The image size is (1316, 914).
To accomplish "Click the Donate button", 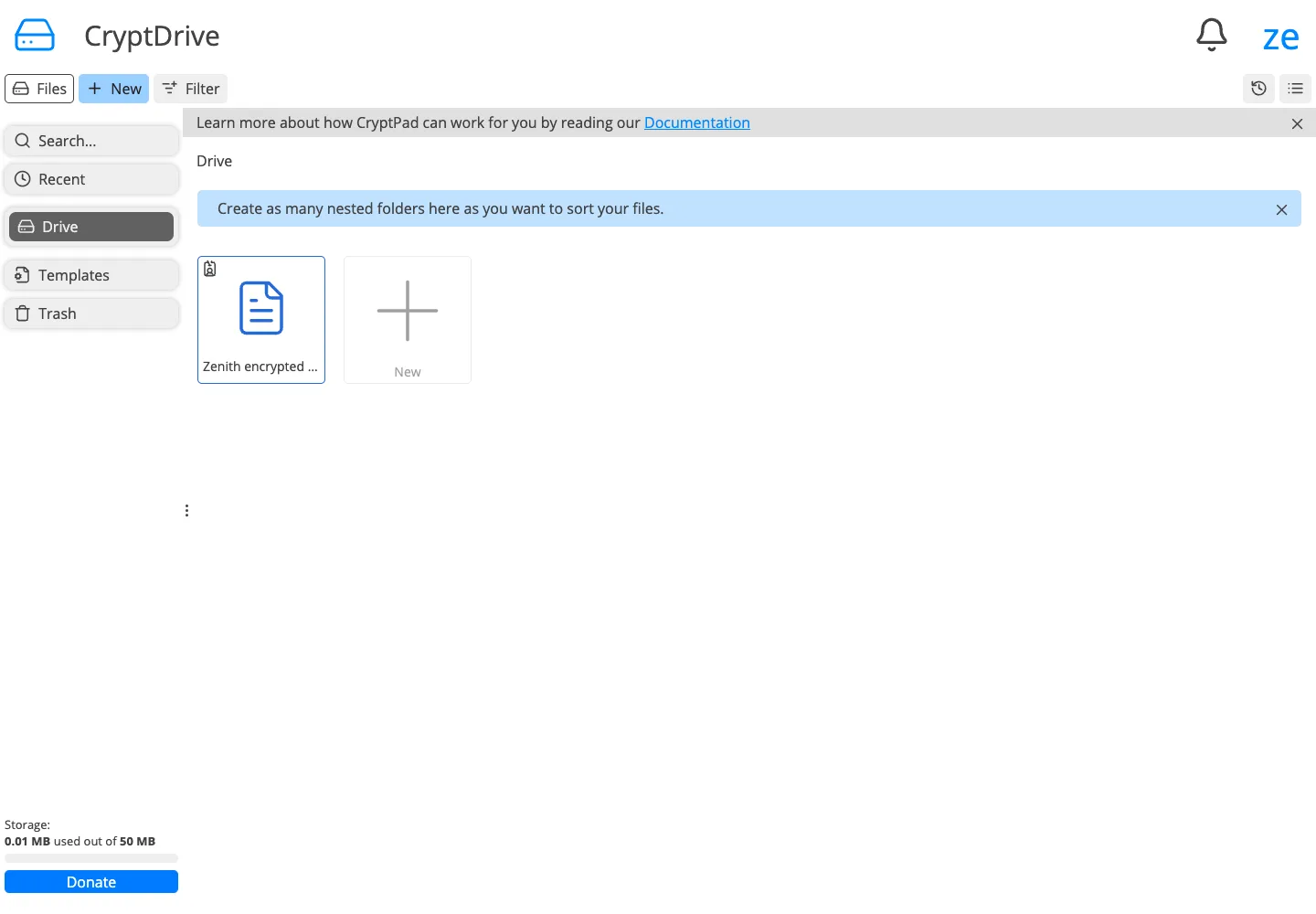I will [91, 882].
